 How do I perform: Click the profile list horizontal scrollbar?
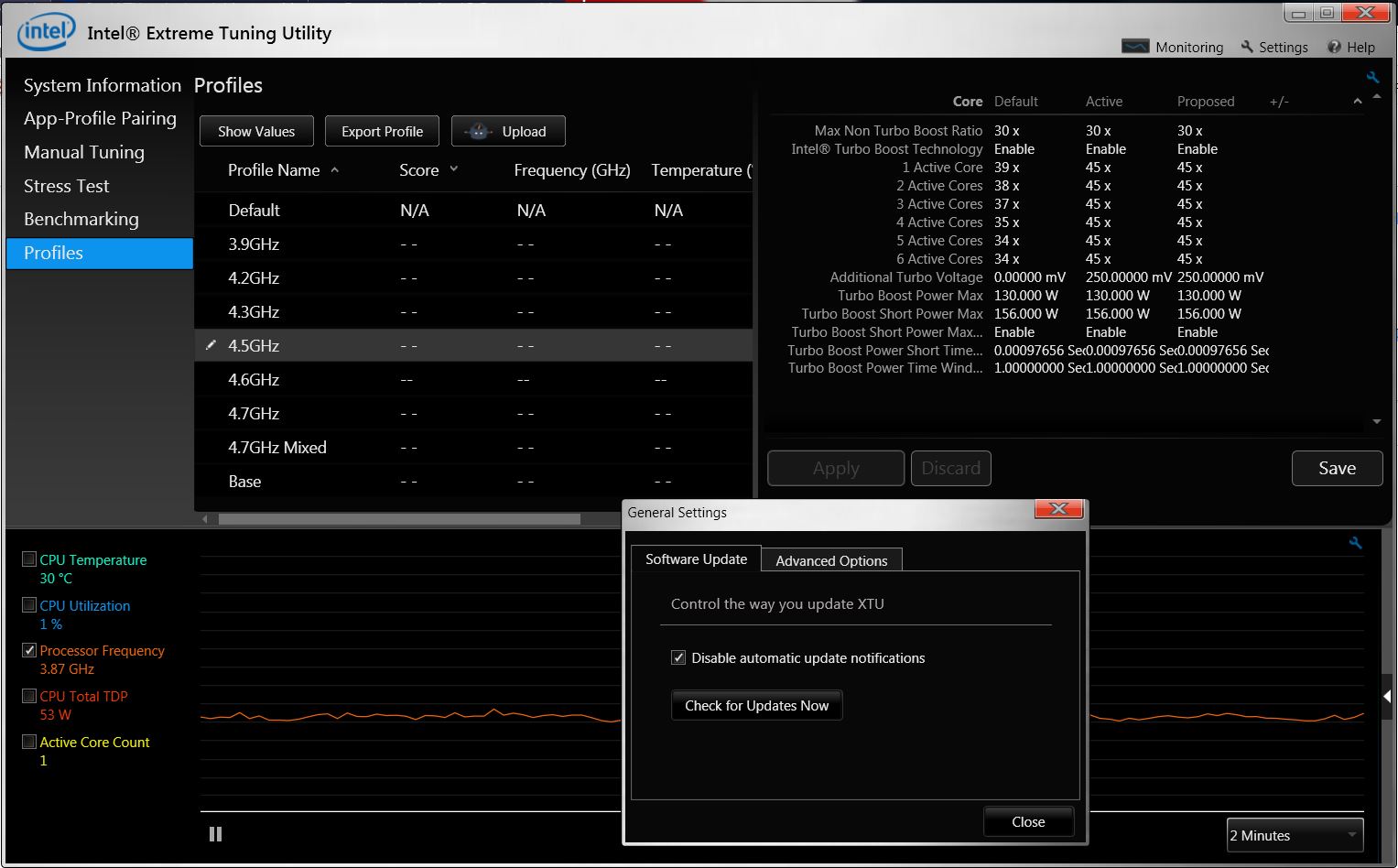pyautogui.click(x=399, y=519)
